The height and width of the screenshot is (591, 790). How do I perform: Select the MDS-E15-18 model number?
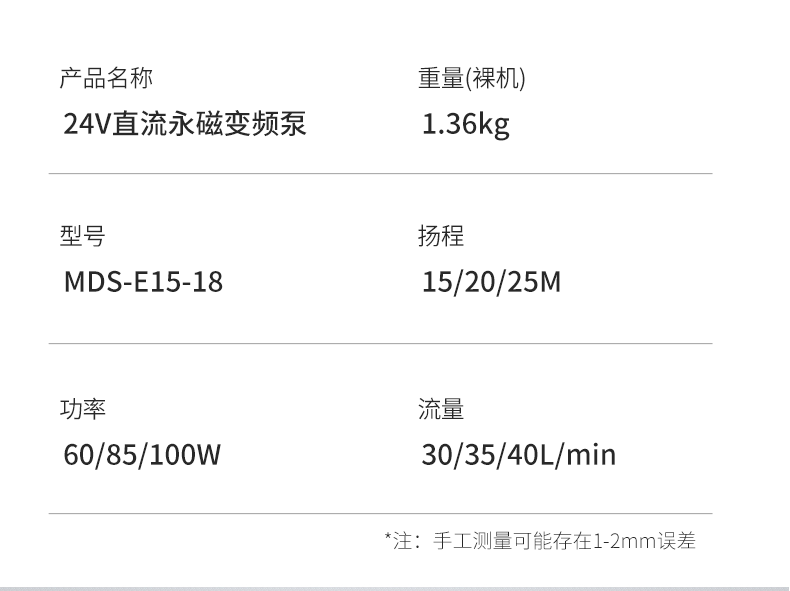pos(143,282)
